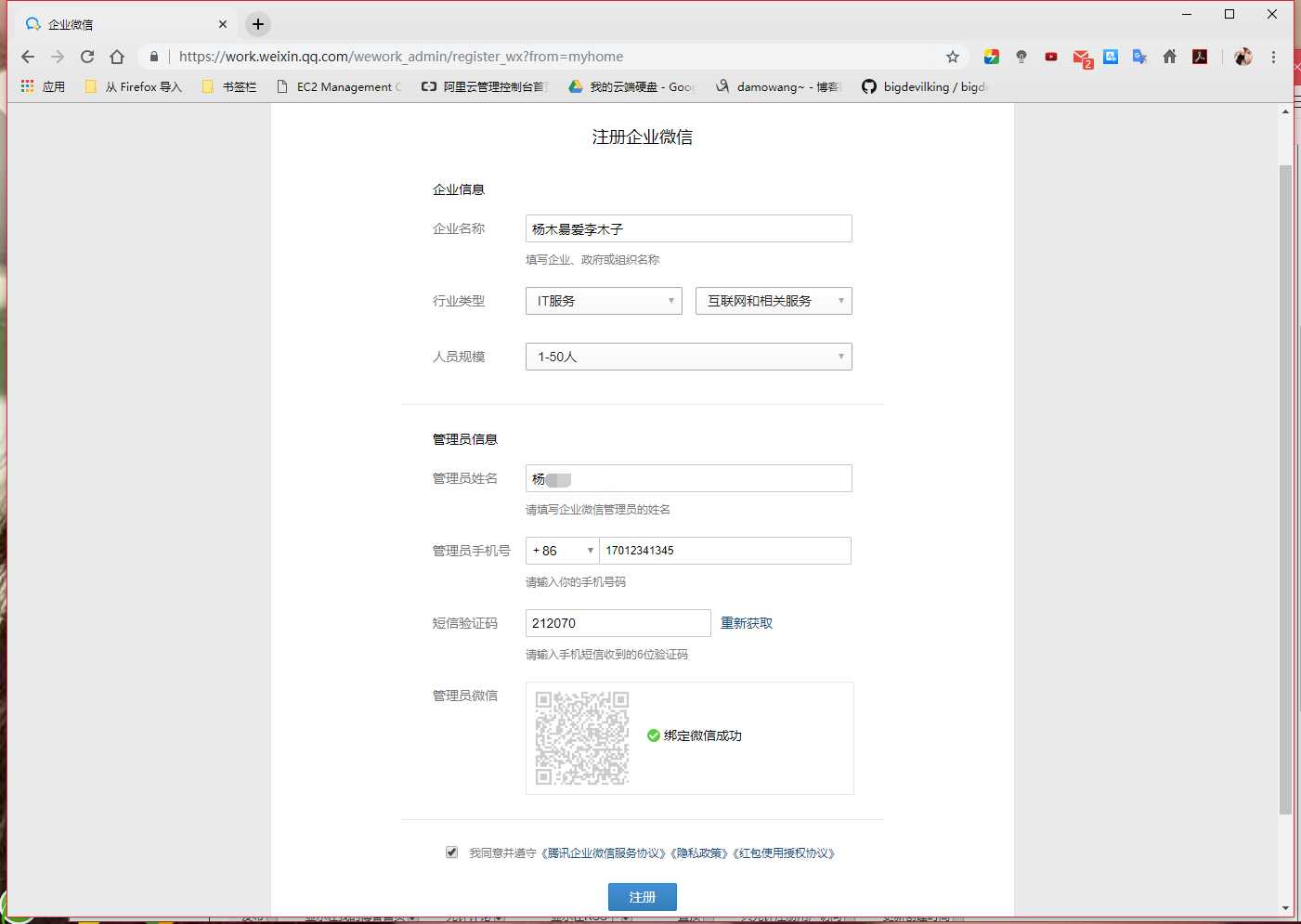Click the red YouTube extension icon
Viewport: 1301px width, 924px height.
[x=1051, y=57]
